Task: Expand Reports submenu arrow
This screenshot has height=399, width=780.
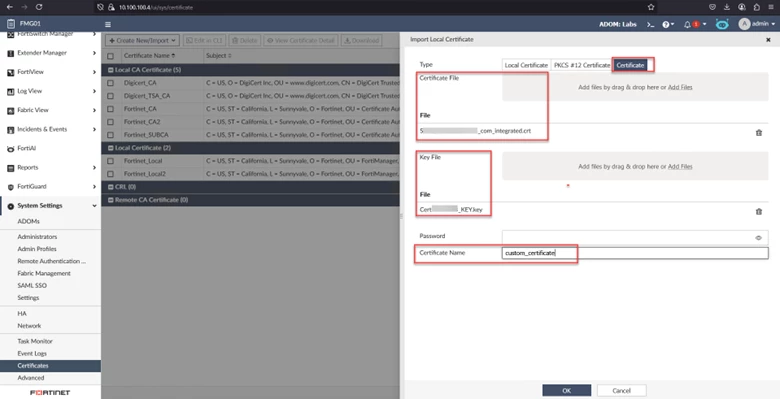Action: [x=94, y=168]
